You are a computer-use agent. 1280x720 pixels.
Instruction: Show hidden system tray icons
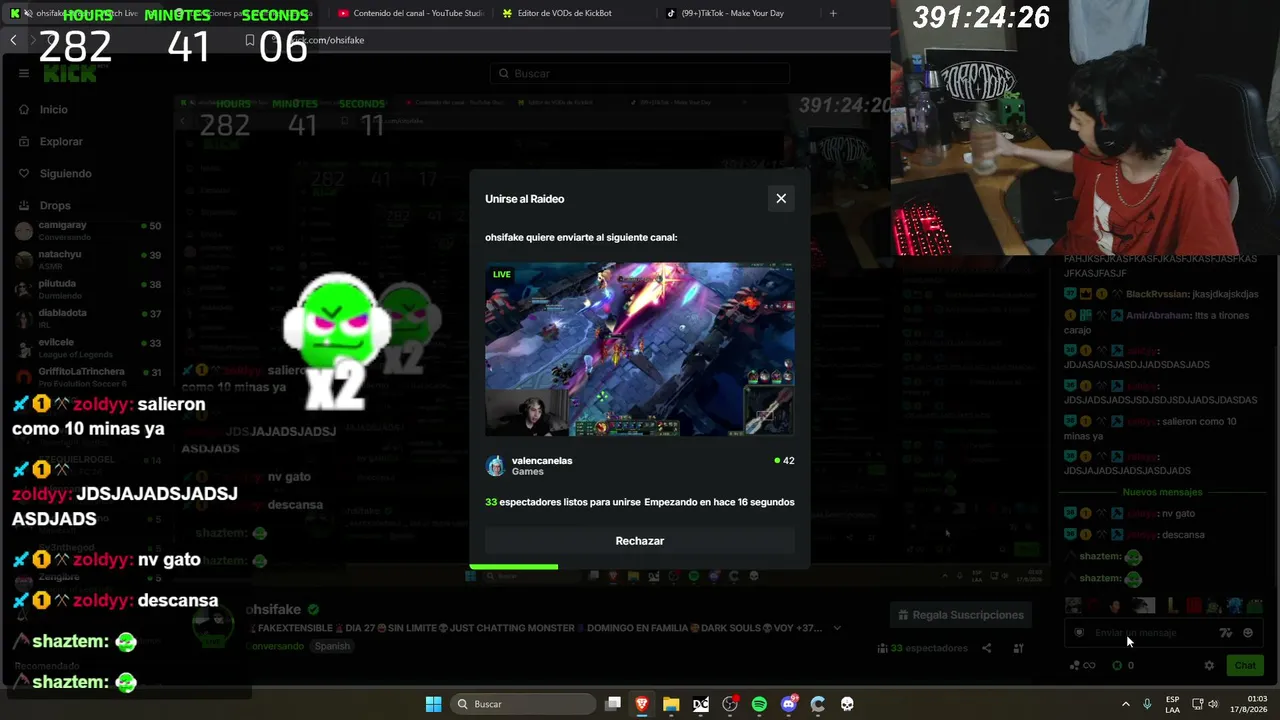(x=1126, y=704)
